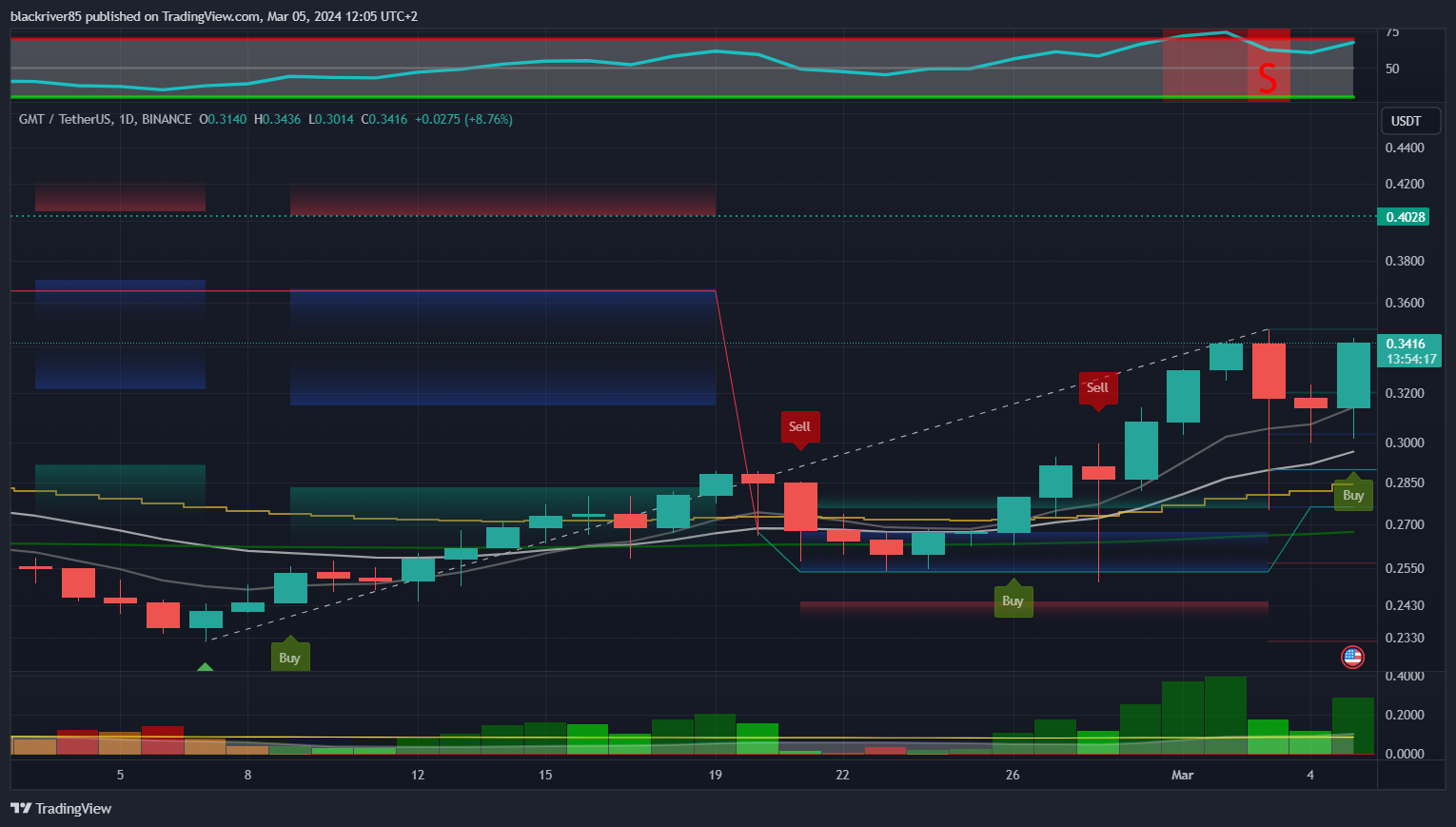Click the 12 label on the date axis
Viewport: 1456px width, 827px height.
tap(418, 775)
